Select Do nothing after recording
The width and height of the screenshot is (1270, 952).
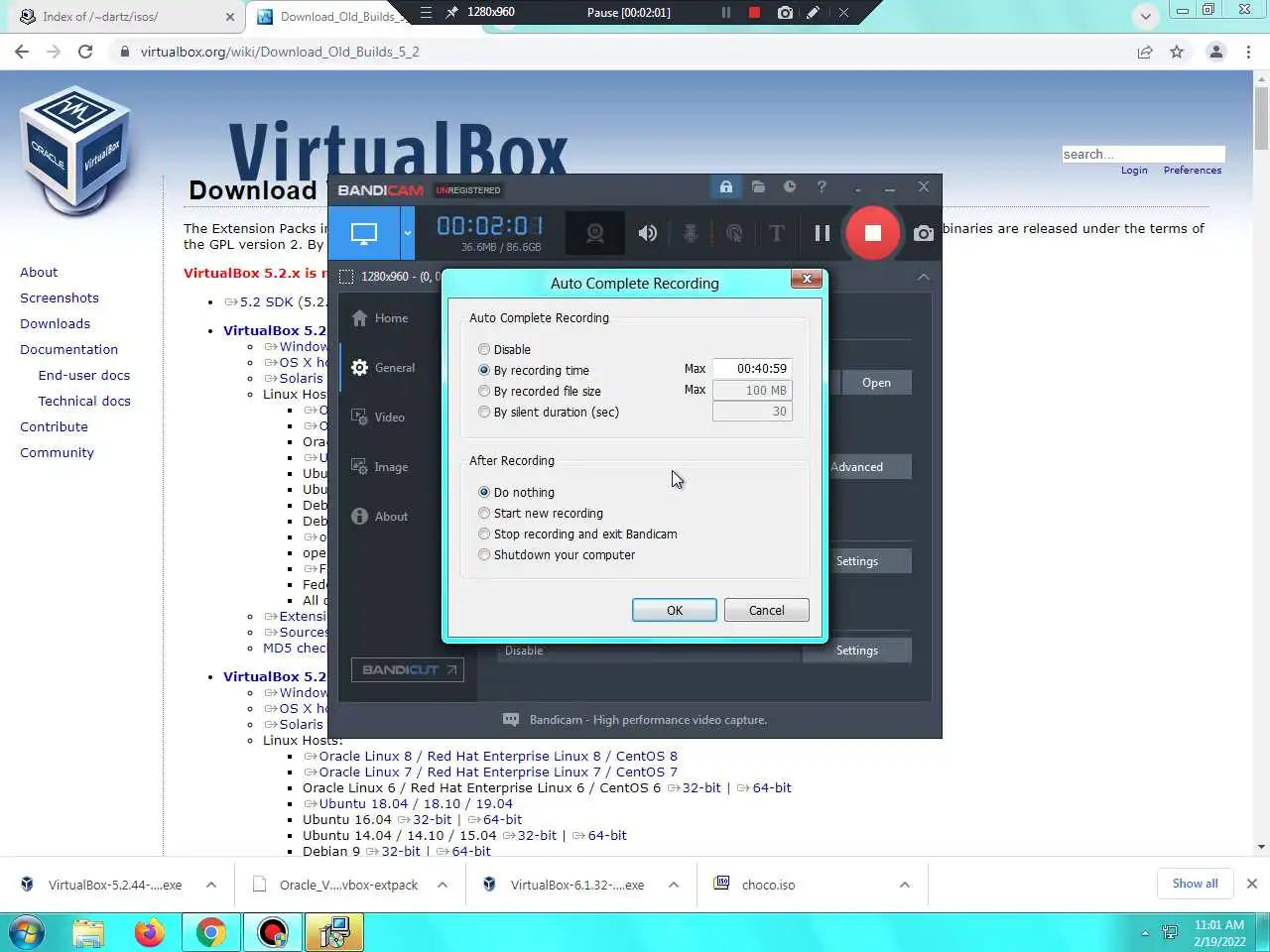pos(516,492)
